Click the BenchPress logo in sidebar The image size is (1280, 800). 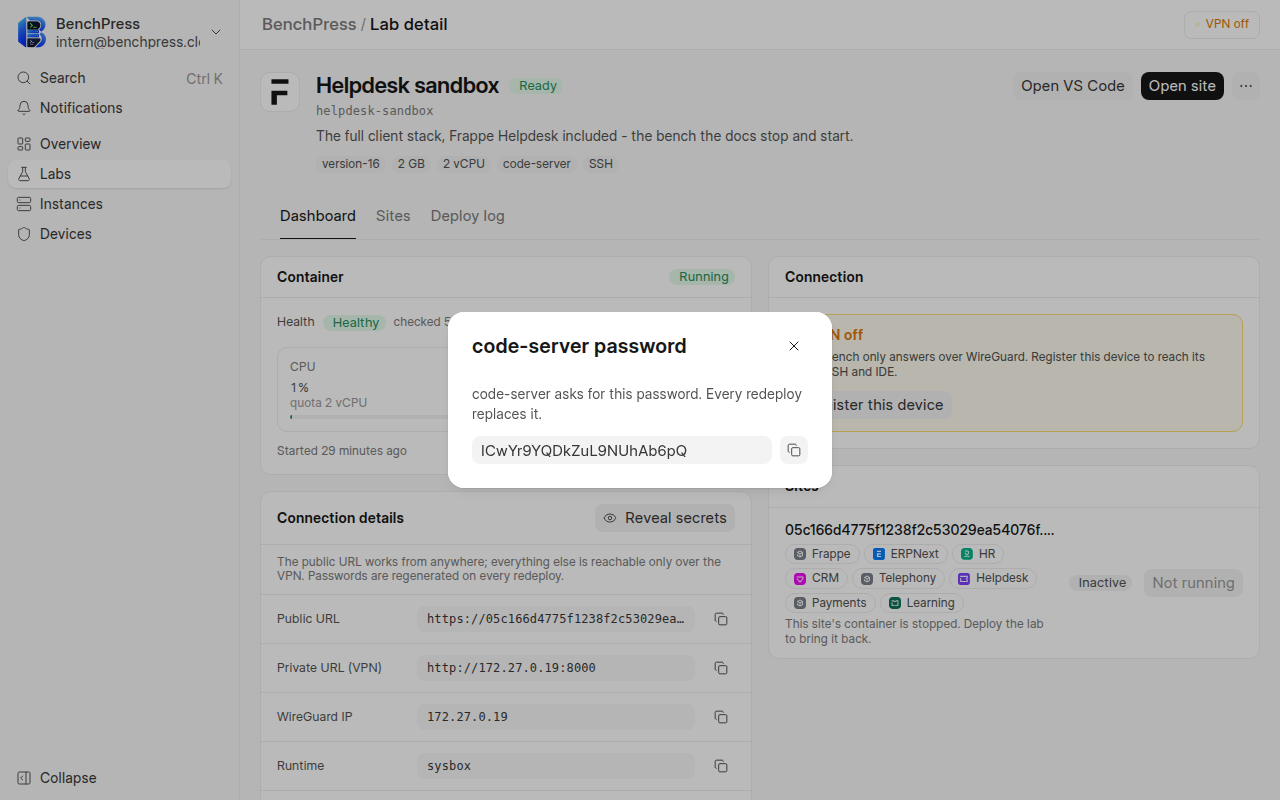coord(32,32)
